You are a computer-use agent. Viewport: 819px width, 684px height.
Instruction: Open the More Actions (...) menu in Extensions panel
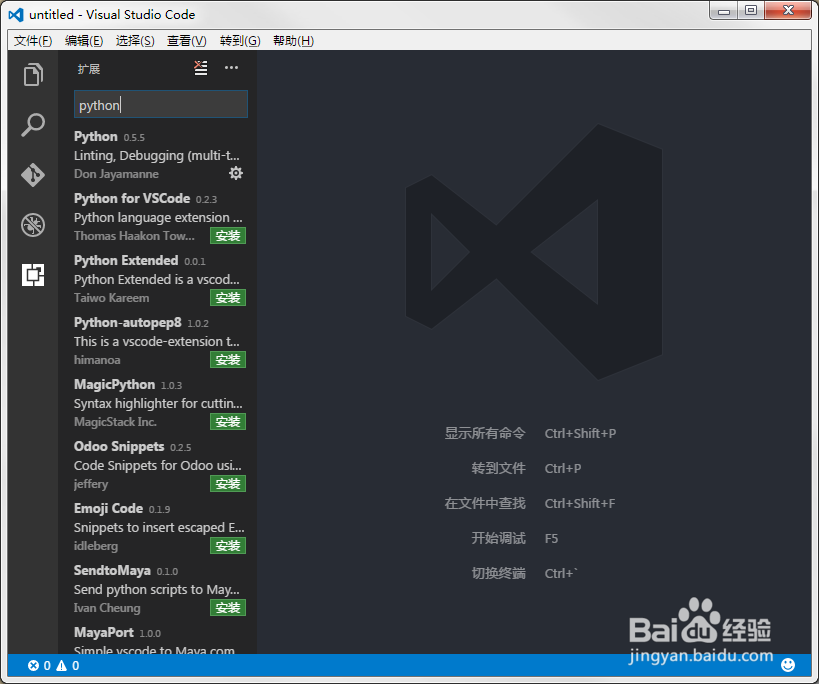(230, 68)
